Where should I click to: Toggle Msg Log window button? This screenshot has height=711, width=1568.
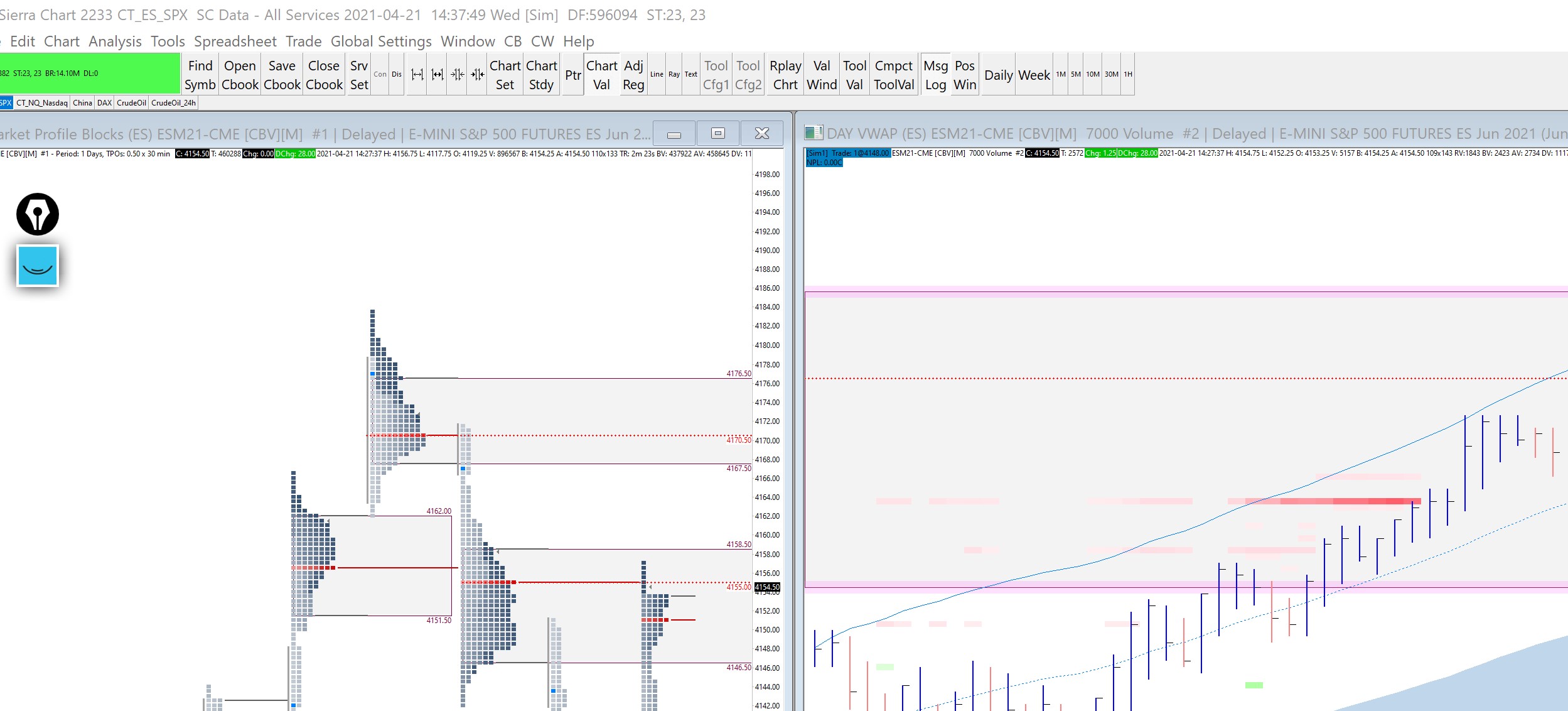click(935, 75)
